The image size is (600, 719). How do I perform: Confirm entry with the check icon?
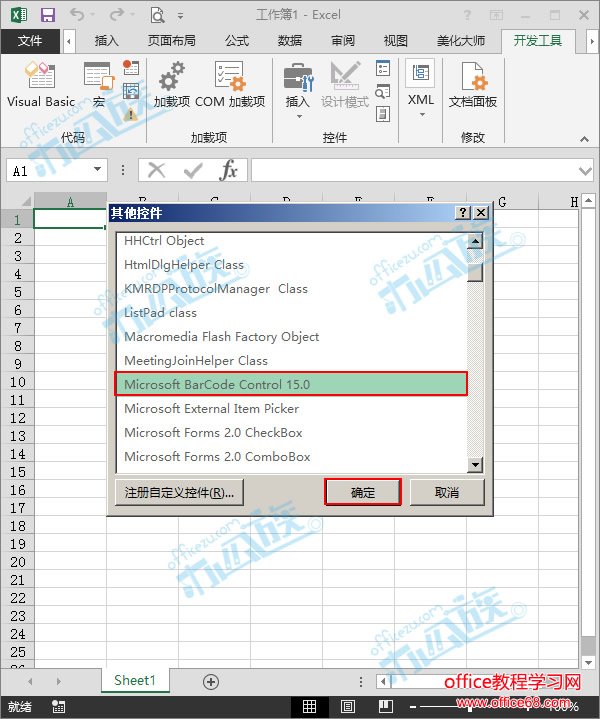pyautogui.click(x=193, y=170)
